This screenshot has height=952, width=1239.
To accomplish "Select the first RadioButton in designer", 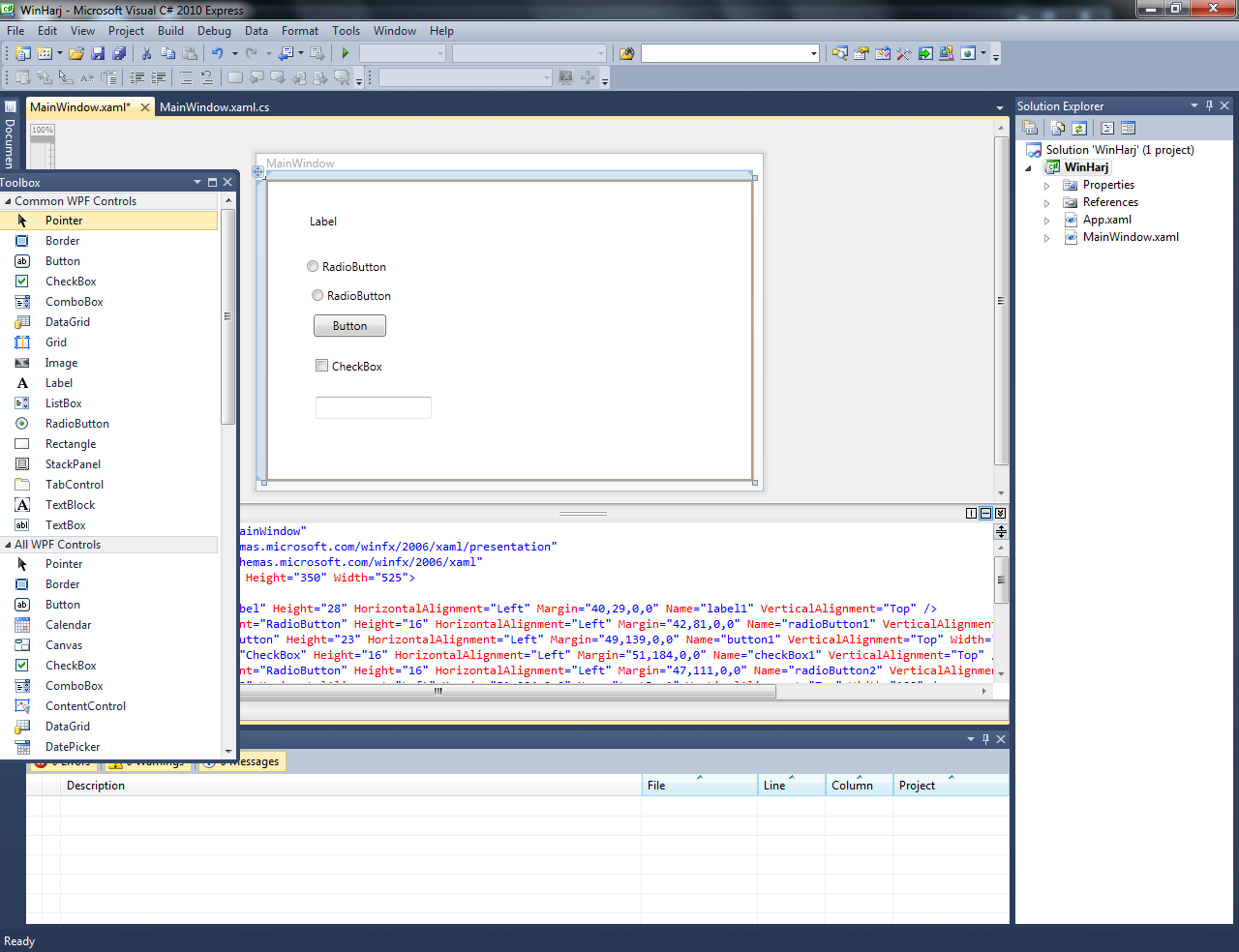I will point(347,267).
